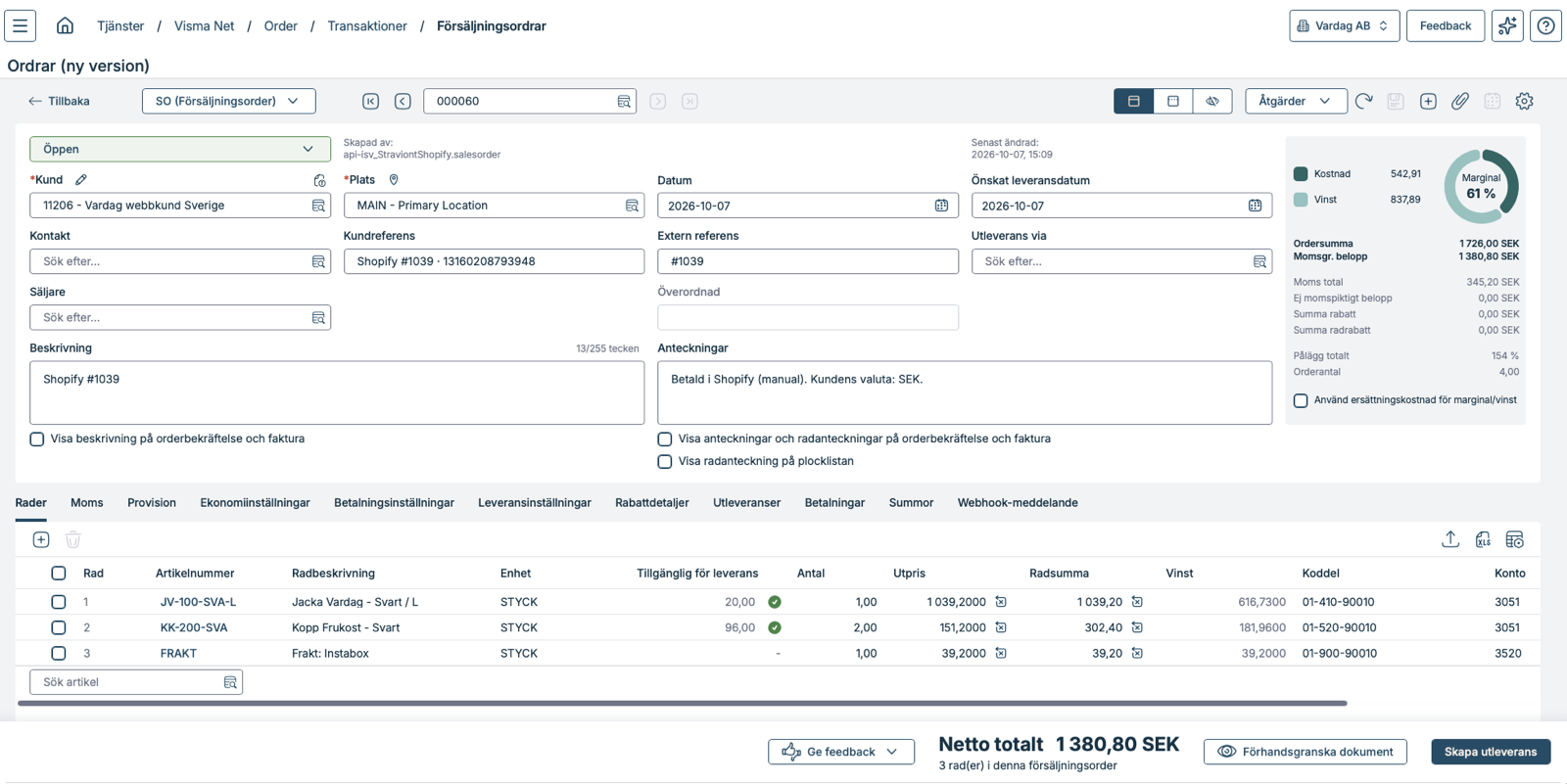Go to the home page icon
This screenshot has height=784, width=1567.
[x=65, y=25]
